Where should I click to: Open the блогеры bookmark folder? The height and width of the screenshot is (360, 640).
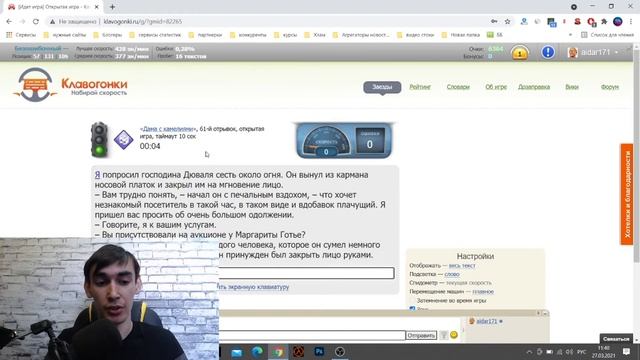point(108,35)
